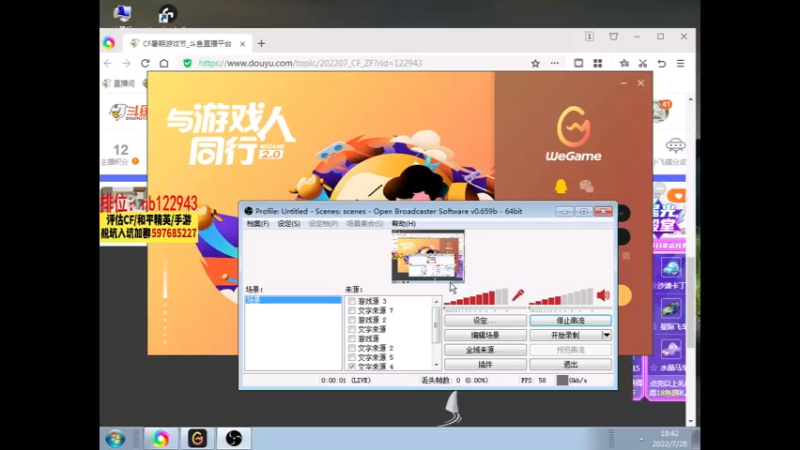This screenshot has width=800, height=450.
Task: Click the green security shield icon in address bar
Action: [187, 63]
